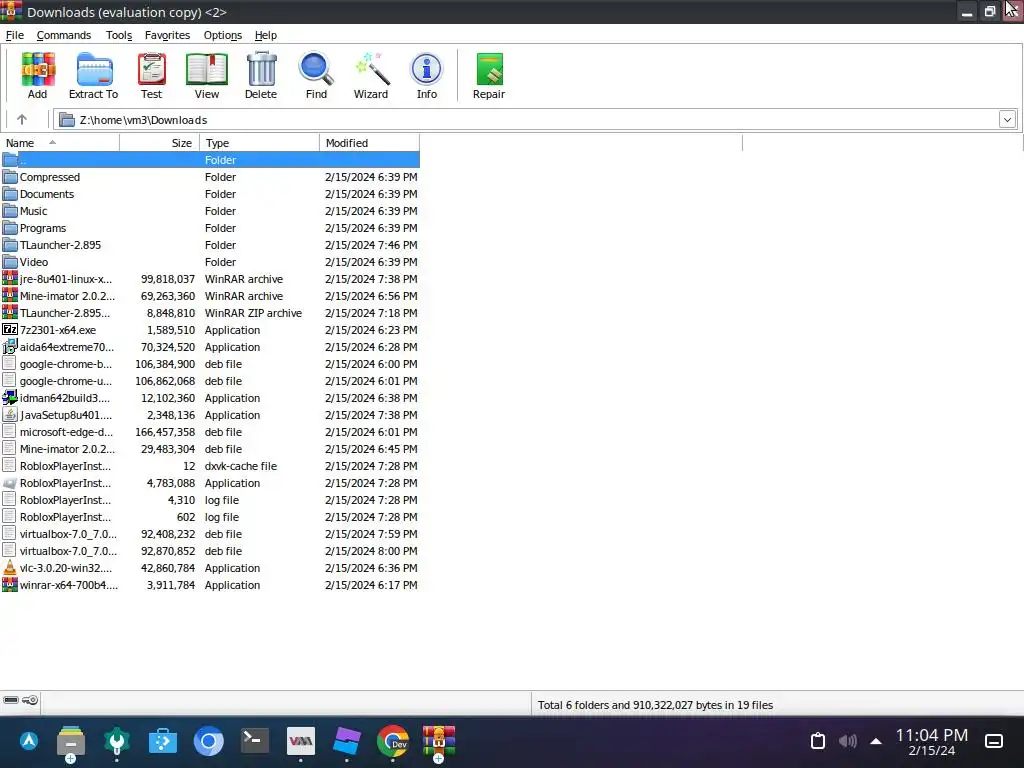1024x768 pixels.
Task: Select the microsoft-edge-d... deb file
Action: (x=210, y=432)
